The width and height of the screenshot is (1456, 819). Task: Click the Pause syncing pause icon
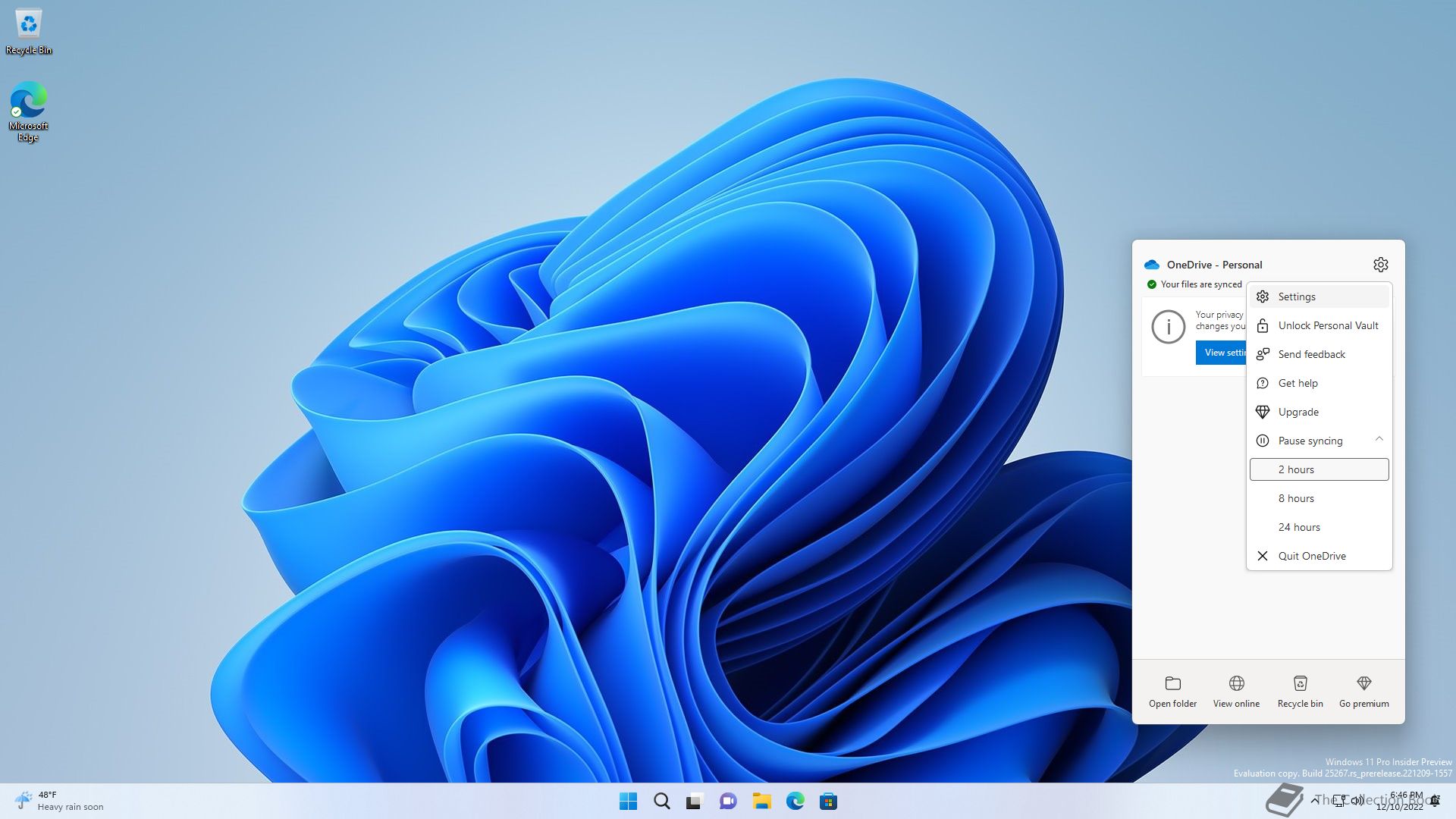point(1262,441)
